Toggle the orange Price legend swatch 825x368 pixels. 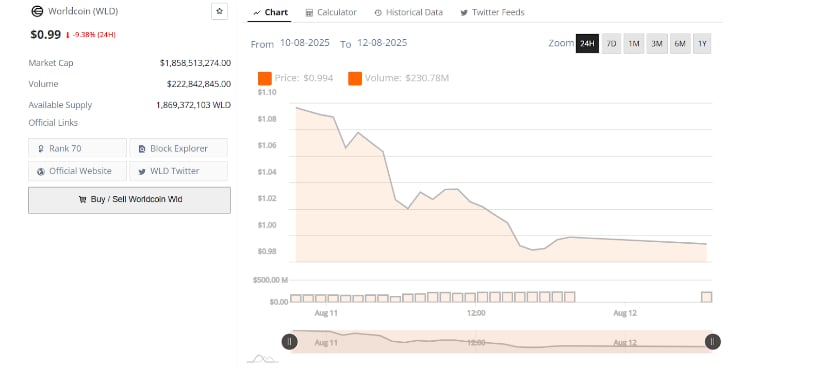coord(265,78)
